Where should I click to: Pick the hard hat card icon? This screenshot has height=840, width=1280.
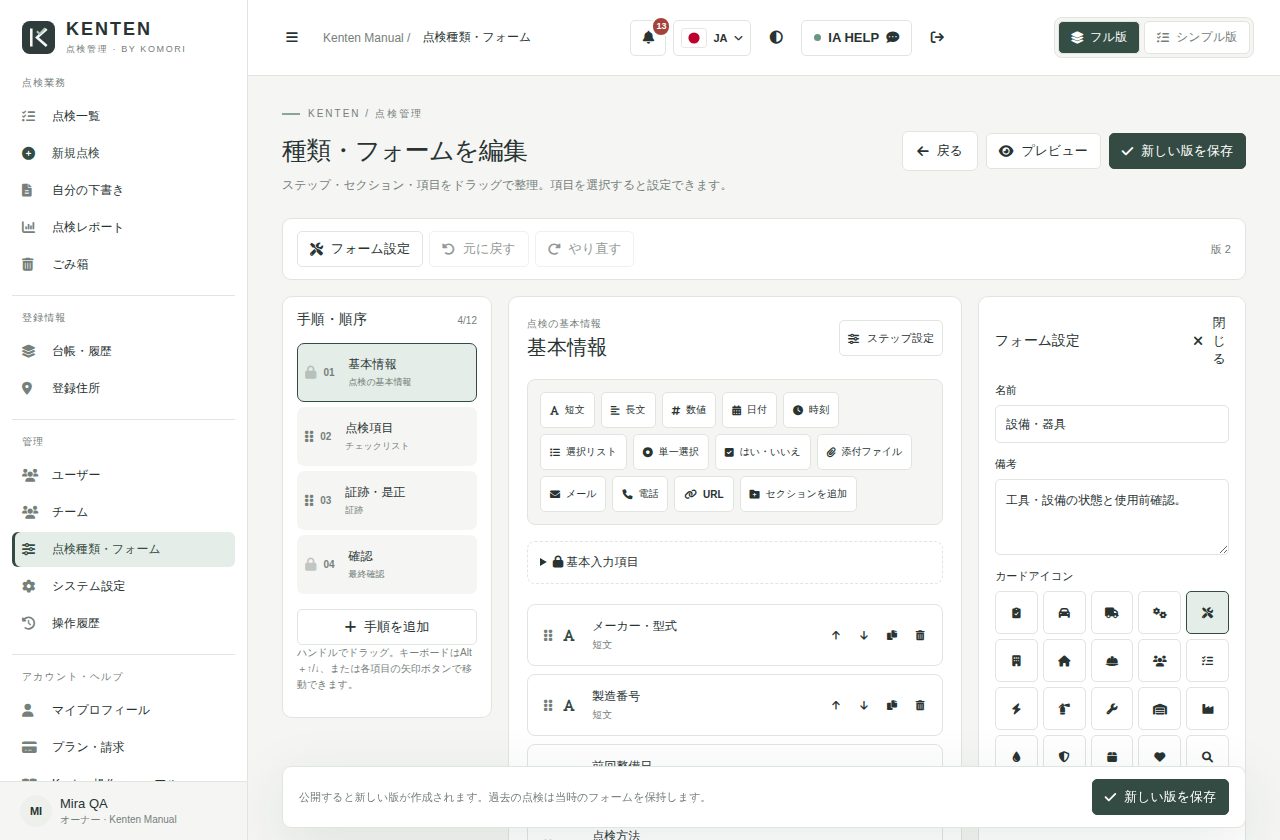click(1112, 661)
